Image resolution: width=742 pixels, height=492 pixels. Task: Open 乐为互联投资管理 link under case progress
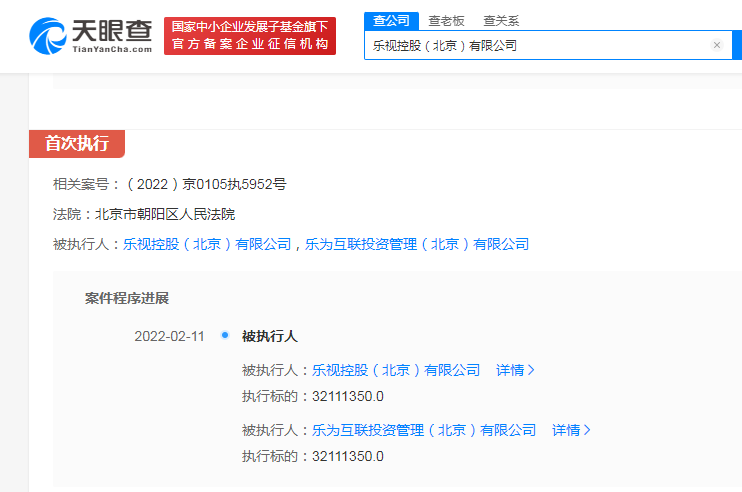click(424, 430)
